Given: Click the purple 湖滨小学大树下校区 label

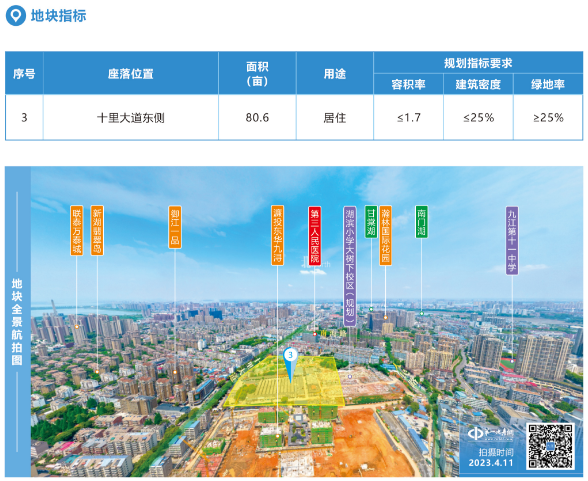Looking at the screenshot, I should [x=350, y=266].
